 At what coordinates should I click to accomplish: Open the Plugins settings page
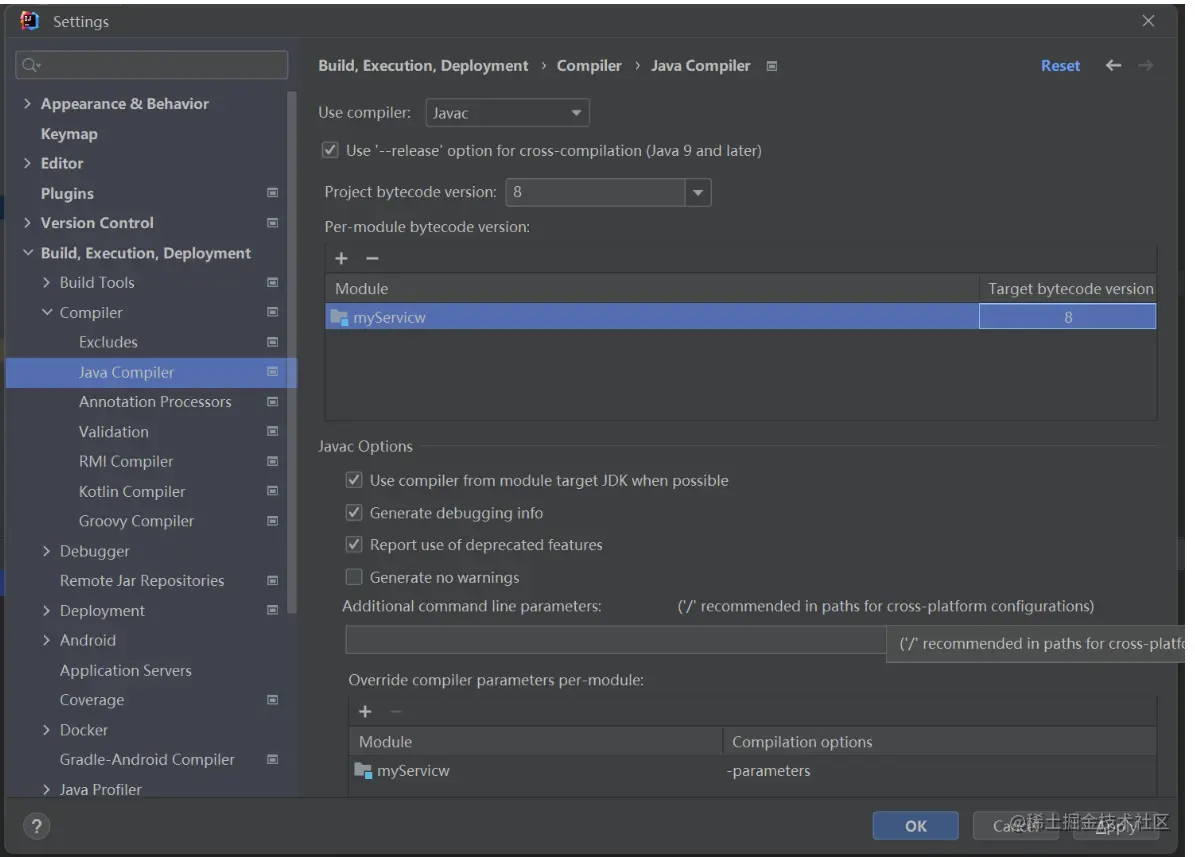[x=67, y=194]
